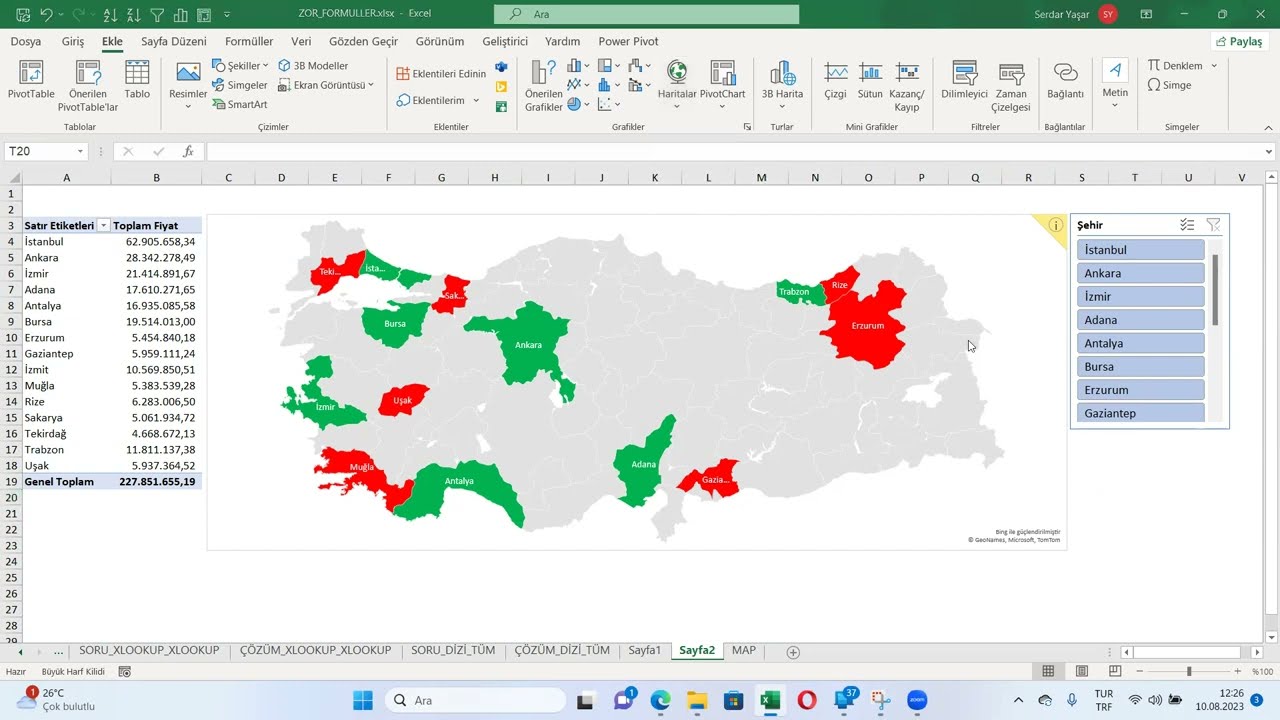The height and width of the screenshot is (720, 1280).
Task: Switch to Normal view in status bar
Action: 1048,671
